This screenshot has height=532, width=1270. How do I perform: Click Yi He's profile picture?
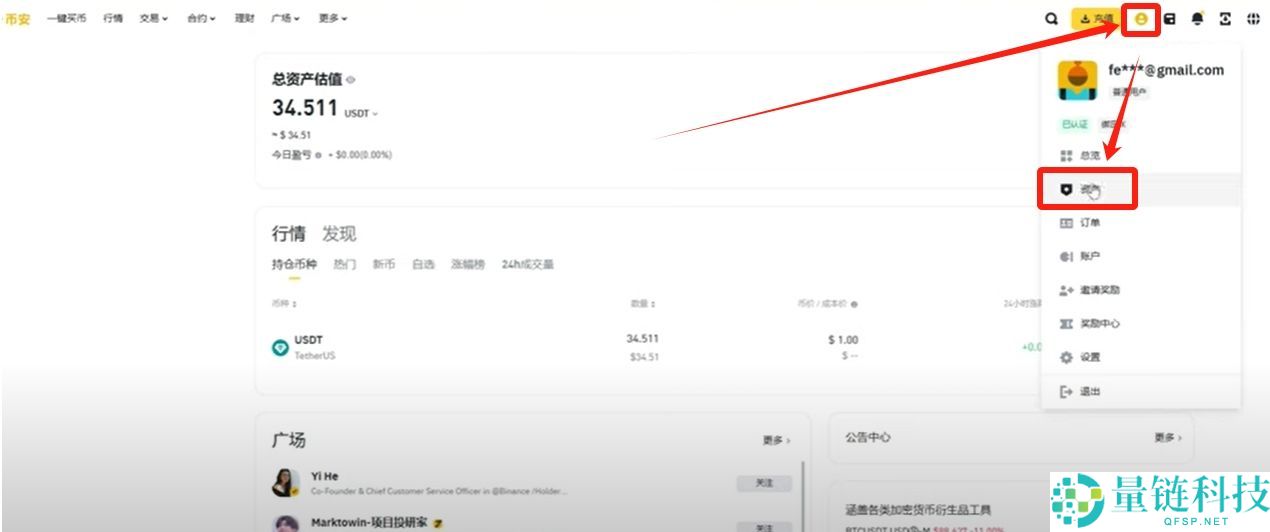(286, 483)
